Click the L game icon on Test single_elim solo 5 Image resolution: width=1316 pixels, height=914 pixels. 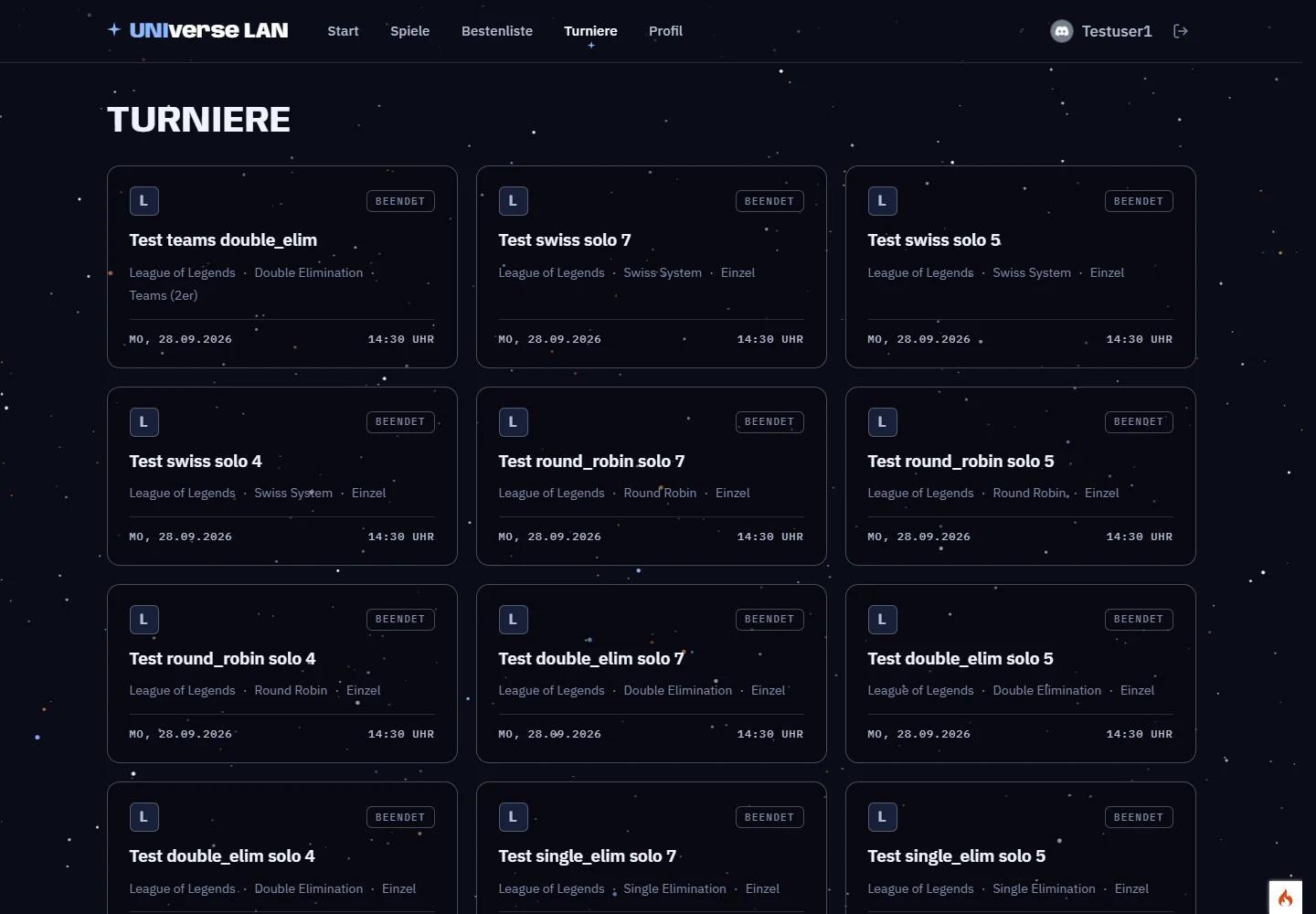(x=883, y=817)
